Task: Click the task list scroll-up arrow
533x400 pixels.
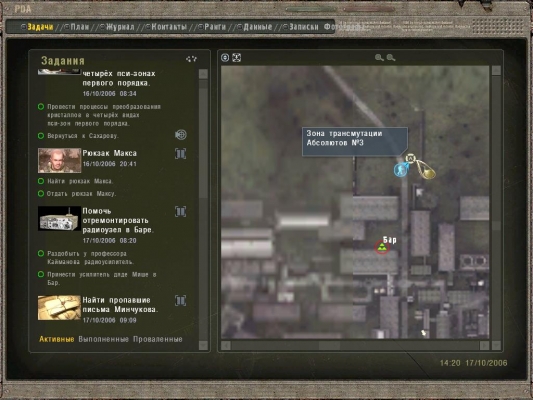Action: click(203, 74)
